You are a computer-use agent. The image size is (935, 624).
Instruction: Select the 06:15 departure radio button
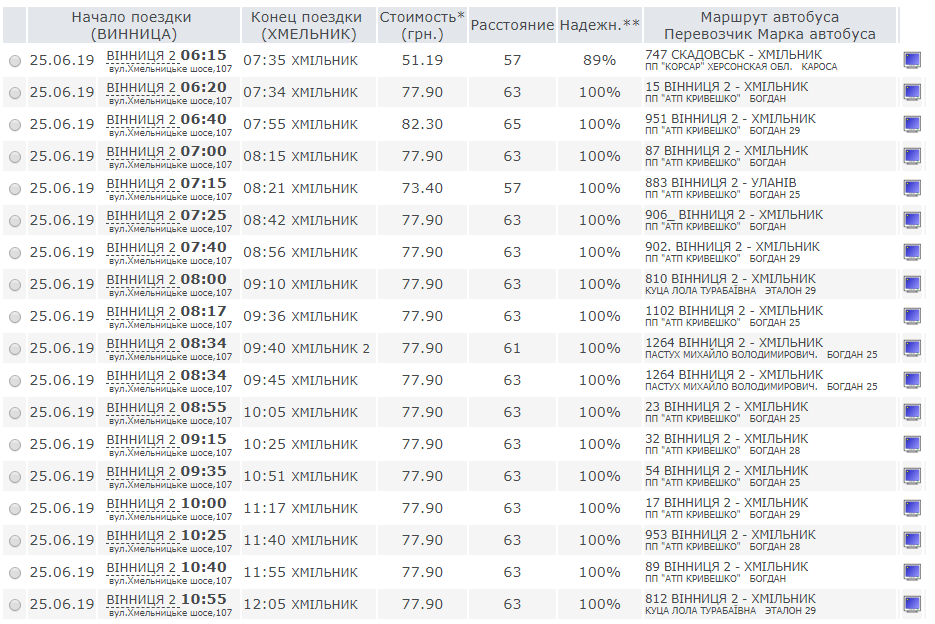(x=15, y=61)
